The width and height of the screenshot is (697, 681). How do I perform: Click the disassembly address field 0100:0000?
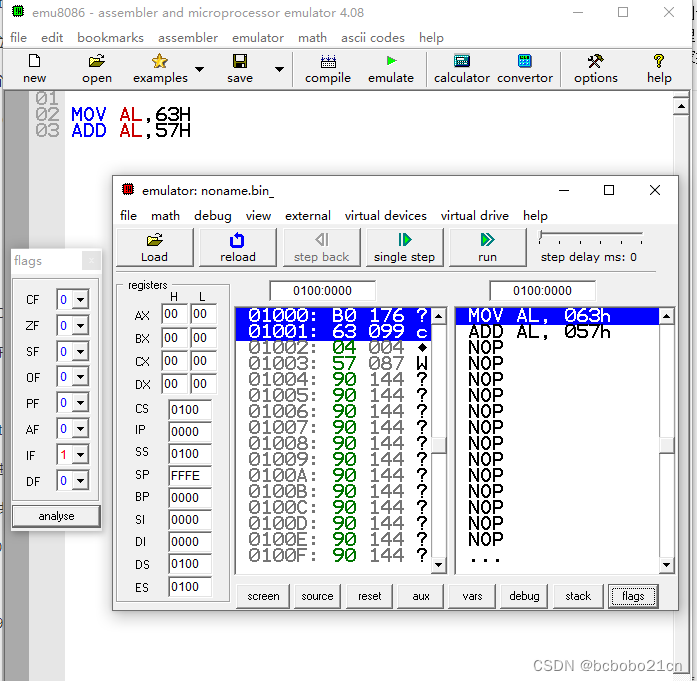click(542, 291)
